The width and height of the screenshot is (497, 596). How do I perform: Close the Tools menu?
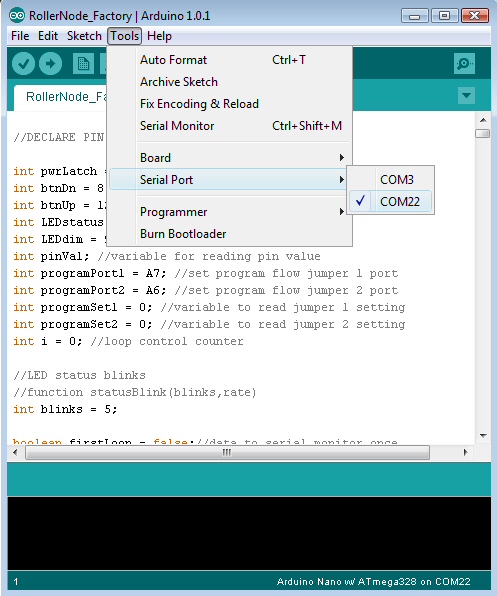[x=125, y=36]
